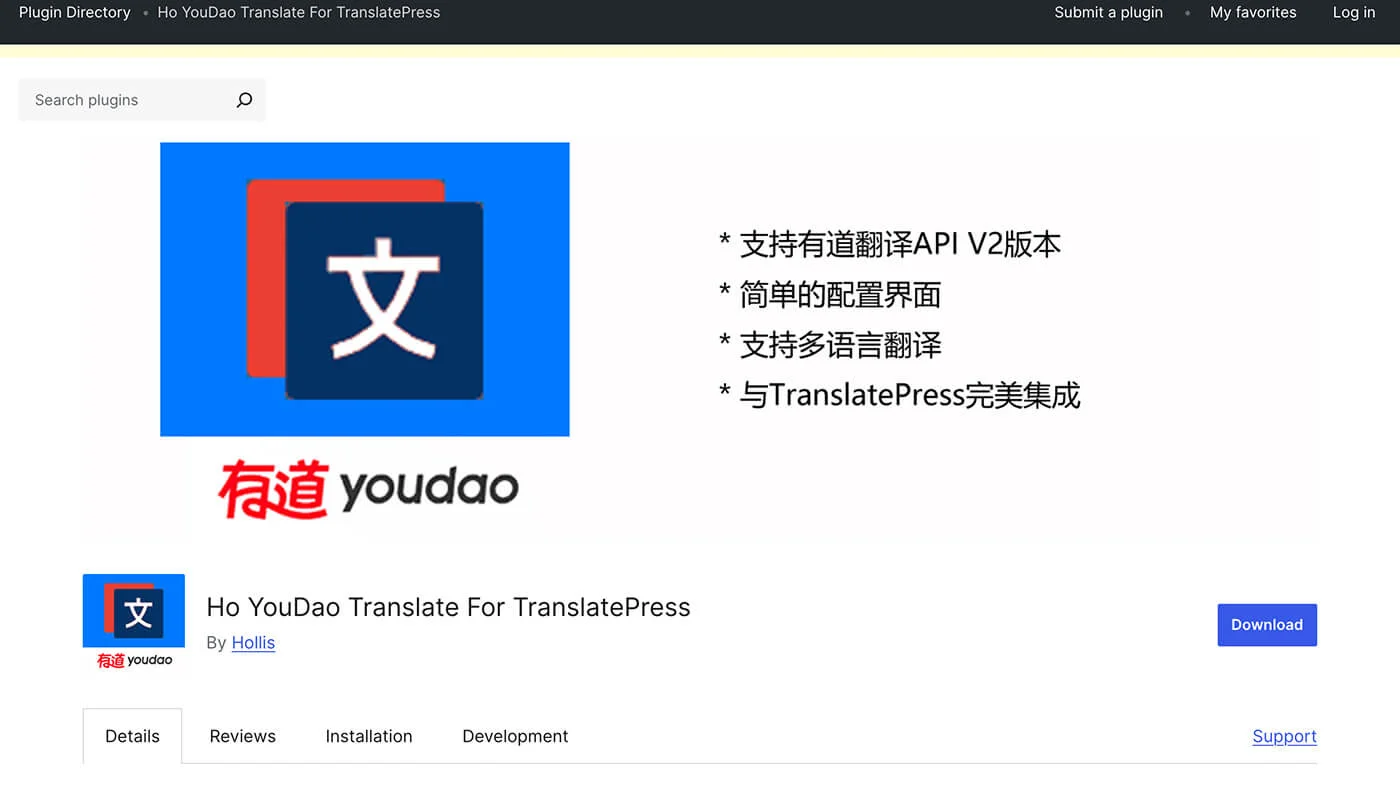Image resolution: width=1400 pixels, height=800 pixels.
Task: Click the Support link
Action: pyautogui.click(x=1284, y=736)
